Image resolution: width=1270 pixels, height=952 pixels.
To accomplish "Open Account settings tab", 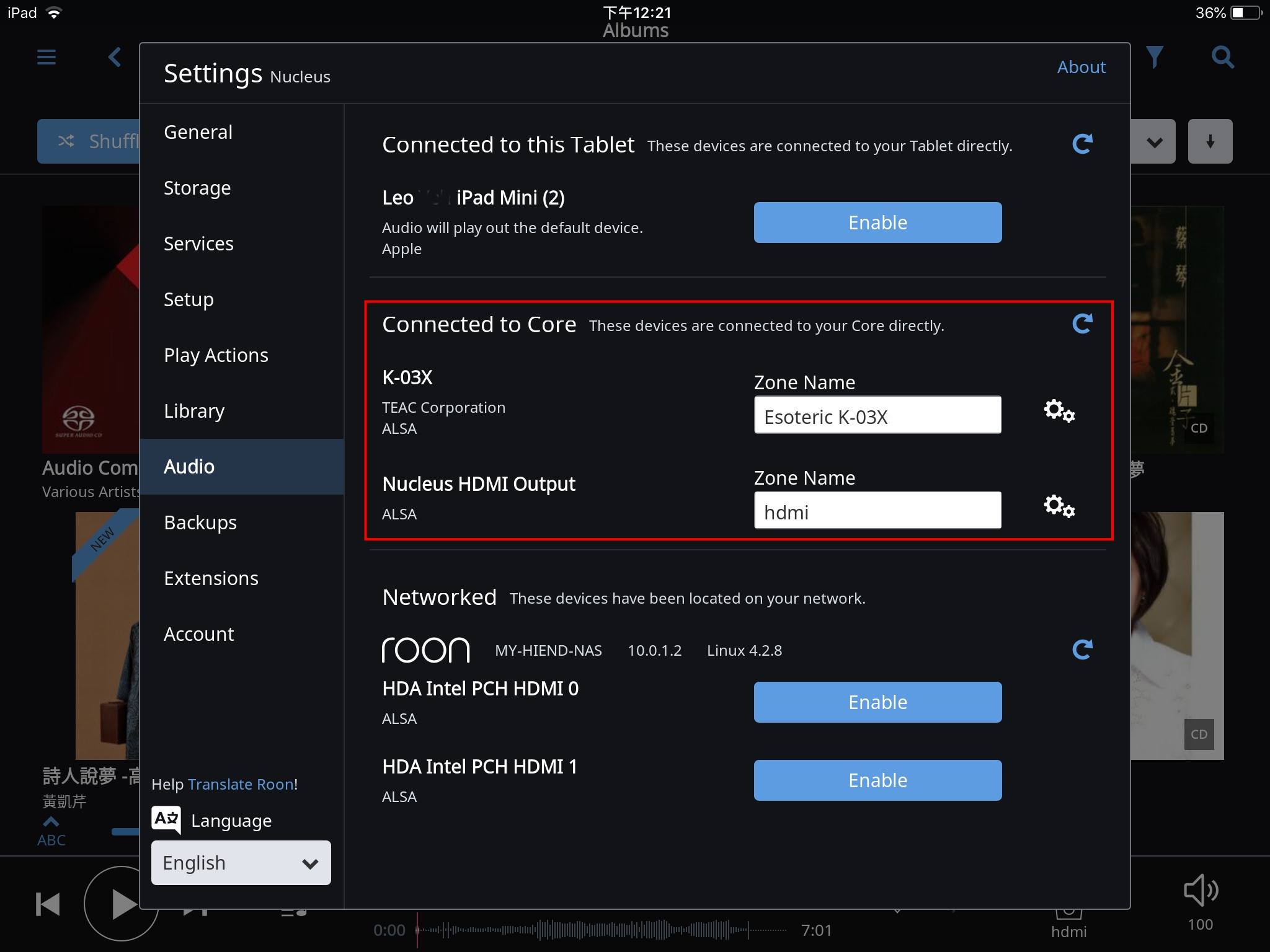I will click(x=242, y=634).
